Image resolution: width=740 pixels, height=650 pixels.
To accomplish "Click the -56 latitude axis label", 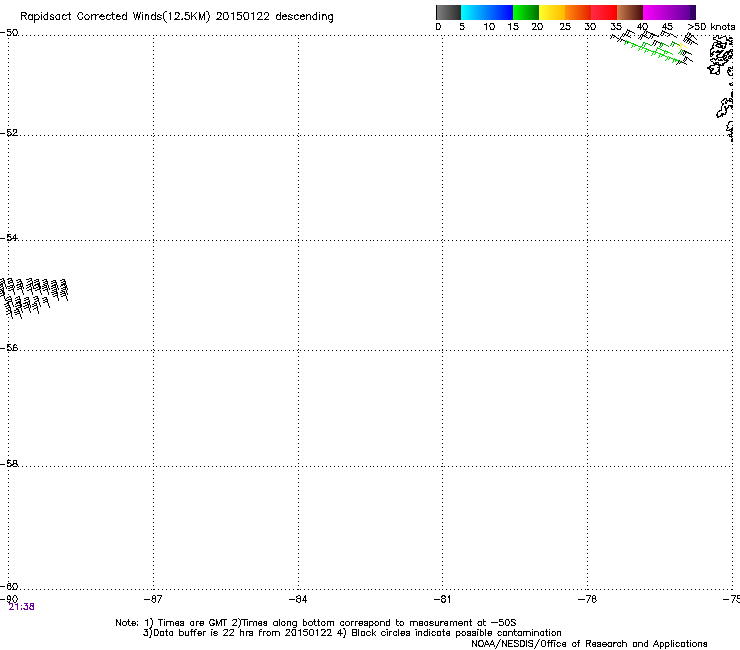I will click(x=9, y=347).
